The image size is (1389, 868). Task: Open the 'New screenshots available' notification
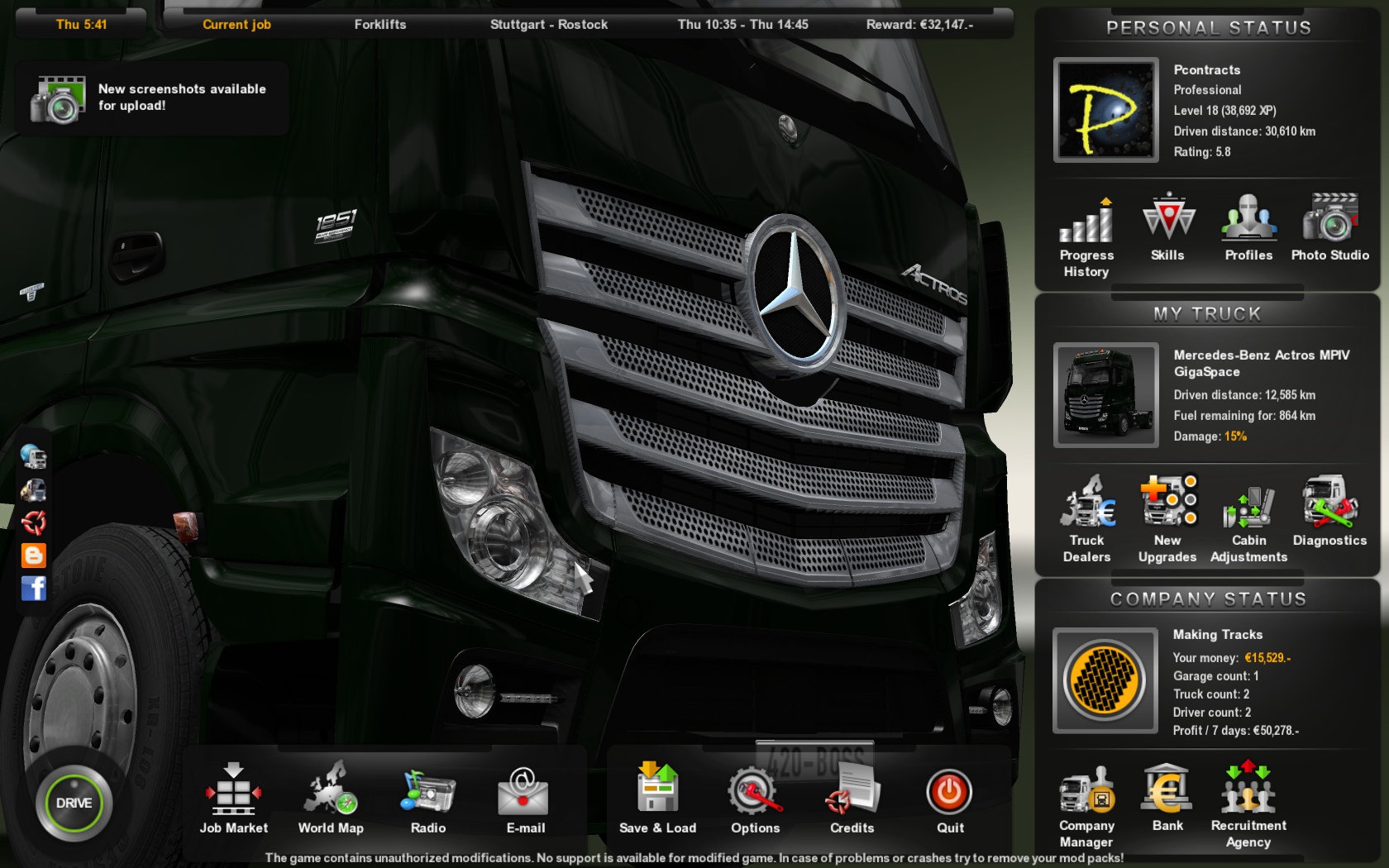click(152, 98)
